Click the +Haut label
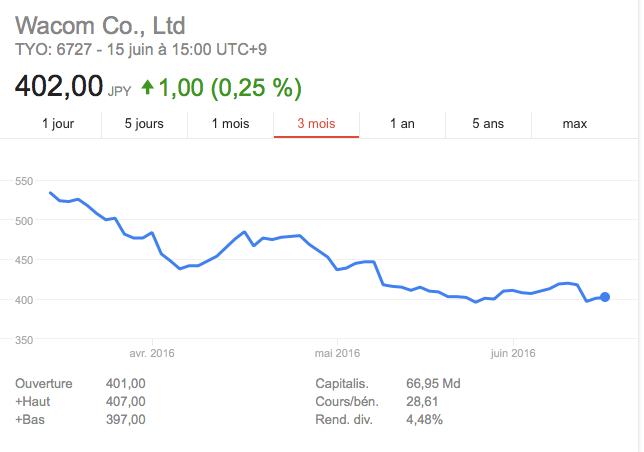The height and width of the screenshot is (452, 644). tap(32, 402)
